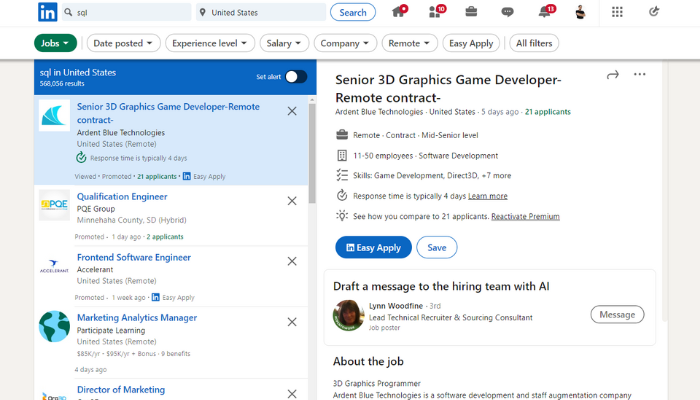
Task: Message Lynn Woodfine
Action: (x=617, y=315)
